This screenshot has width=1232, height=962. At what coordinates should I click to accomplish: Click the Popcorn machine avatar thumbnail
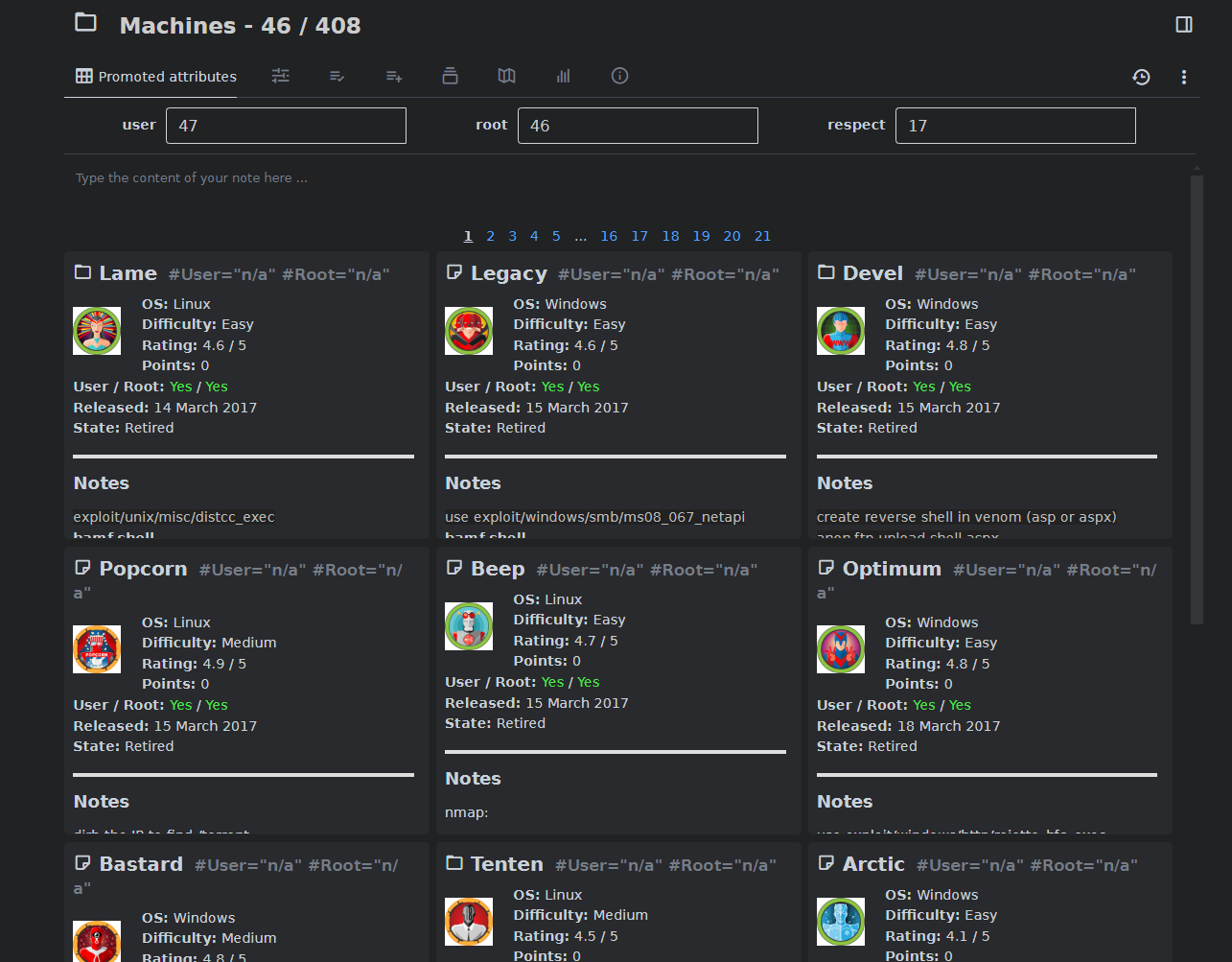[96, 648]
